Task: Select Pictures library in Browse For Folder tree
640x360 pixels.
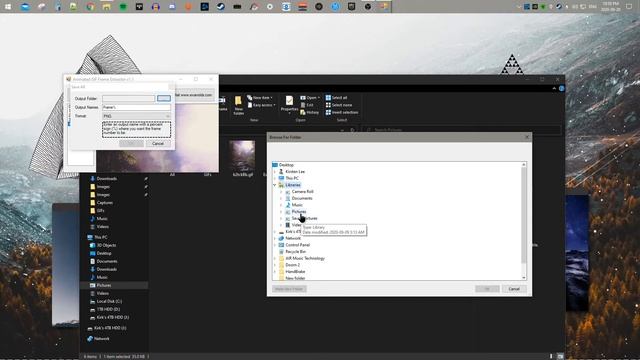Action: 299,211
